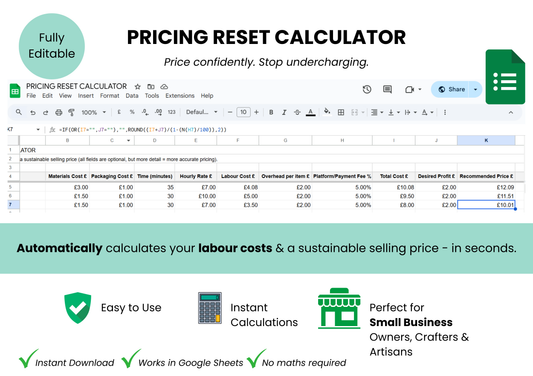Open the text color picker

point(310,113)
